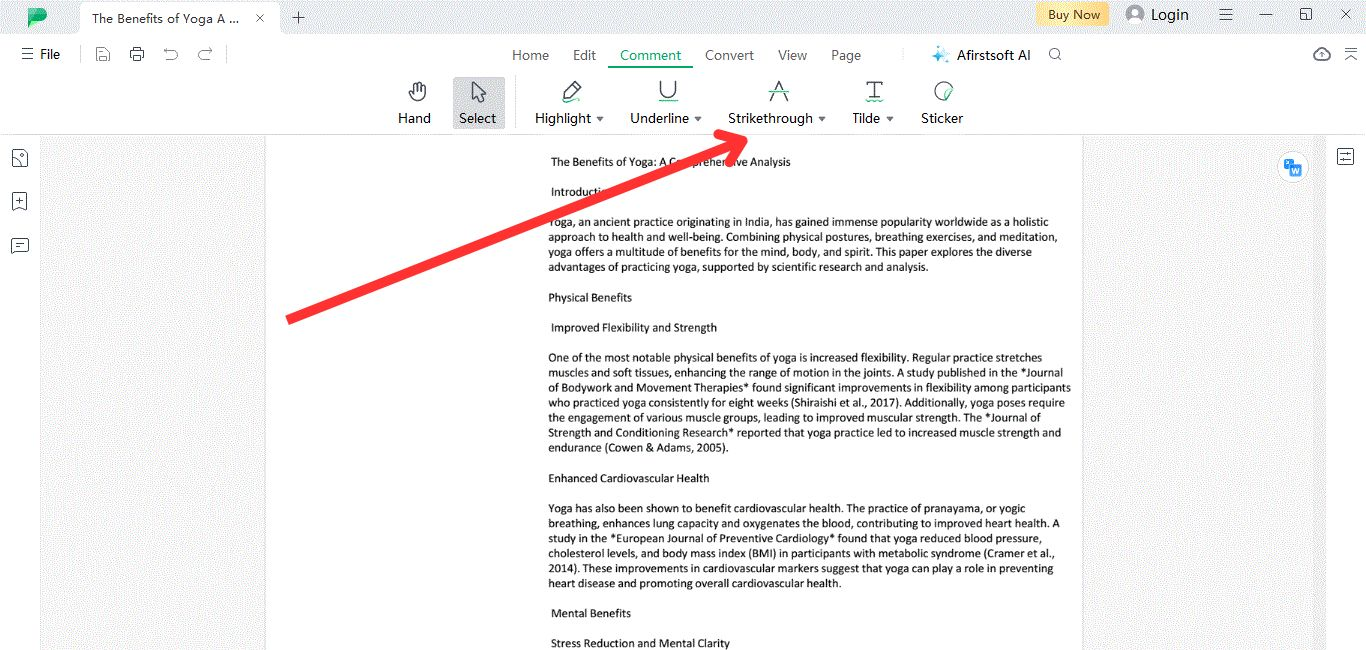Image resolution: width=1366 pixels, height=650 pixels.
Task: Expand Highlight options dropdown arrow
Action: point(600,119)
